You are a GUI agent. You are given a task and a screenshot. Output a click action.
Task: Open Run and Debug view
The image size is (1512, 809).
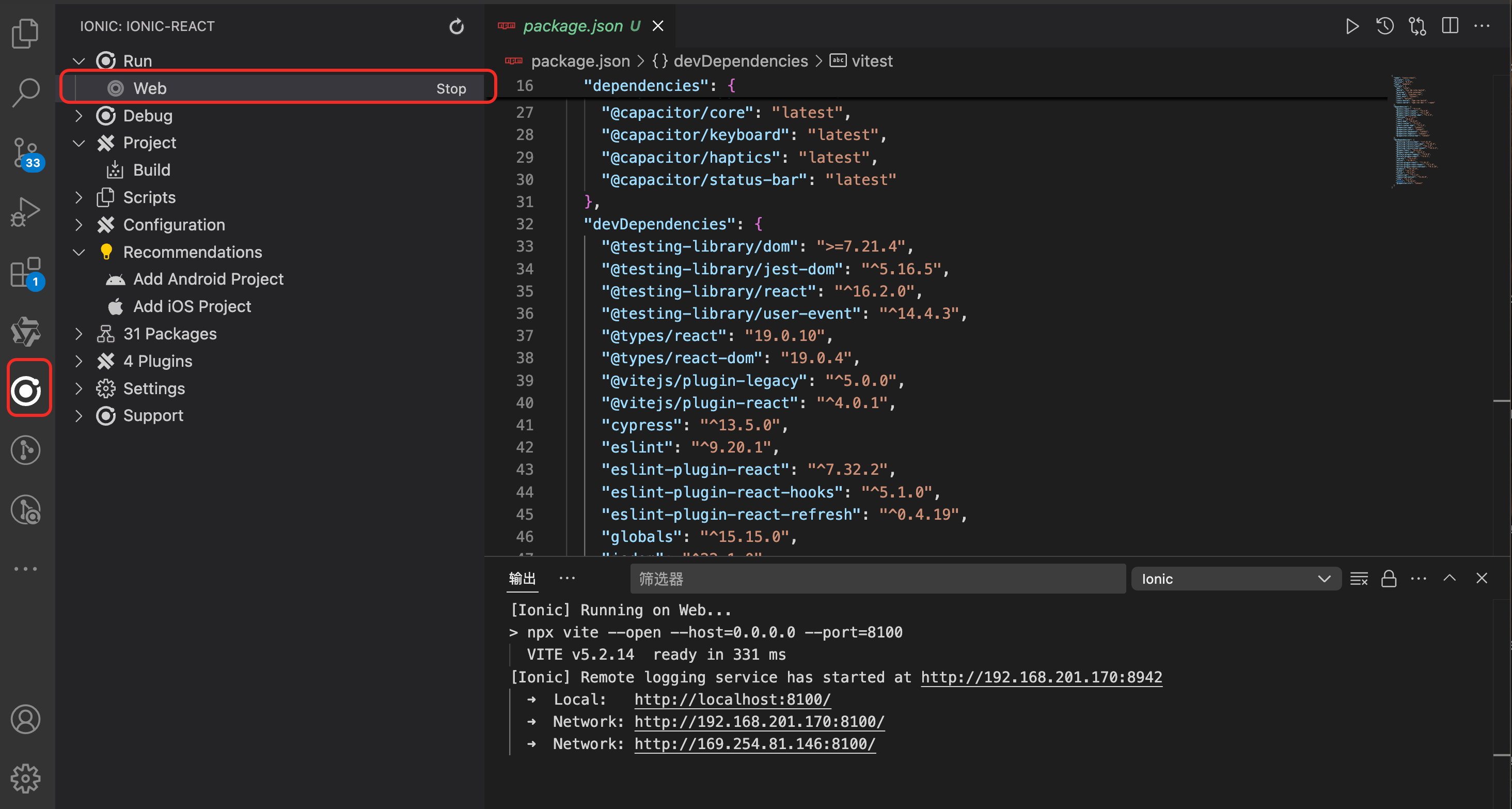tap(25, 212)
